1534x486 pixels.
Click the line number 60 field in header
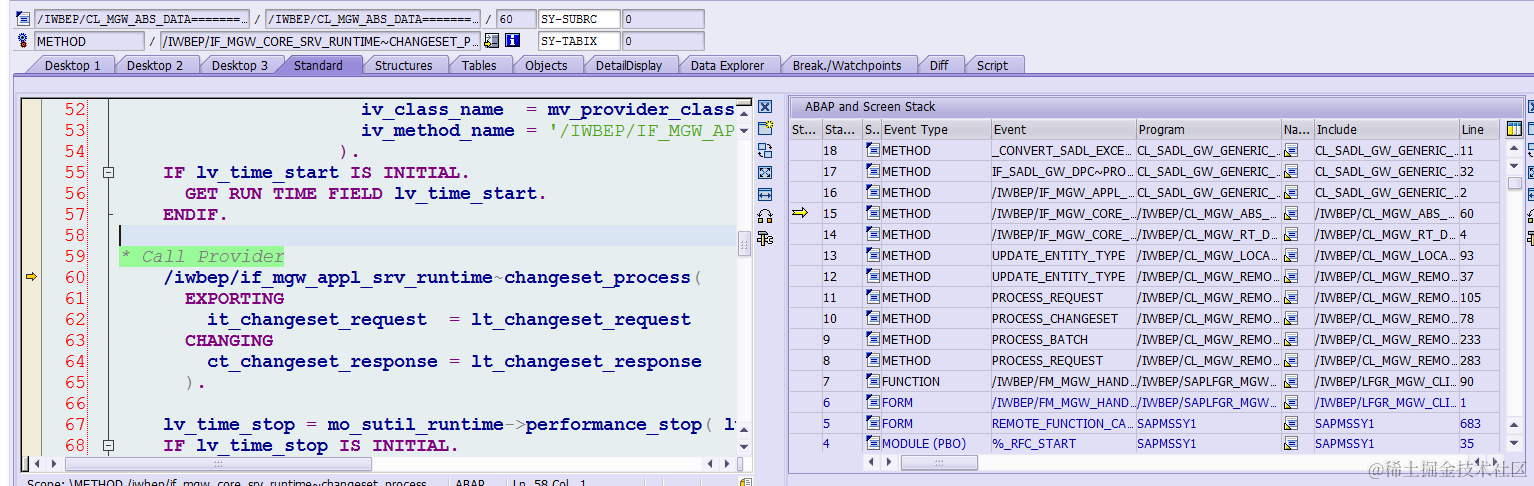[516, 19]
